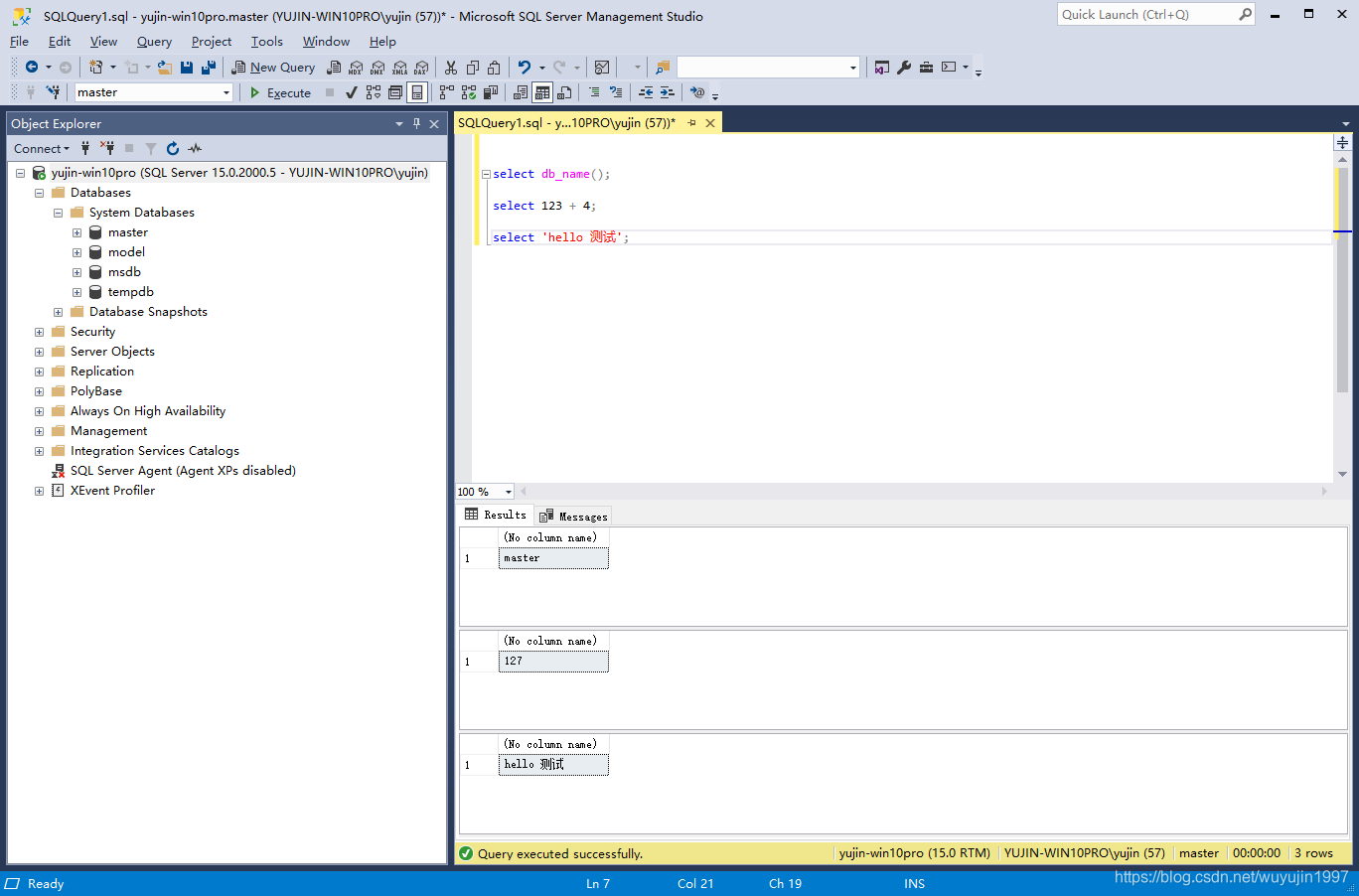Image resolution: width=1359 pixels, height=896 pixels.
Task: Refresh the Object Explorer tree
Action: pos(173,148)
